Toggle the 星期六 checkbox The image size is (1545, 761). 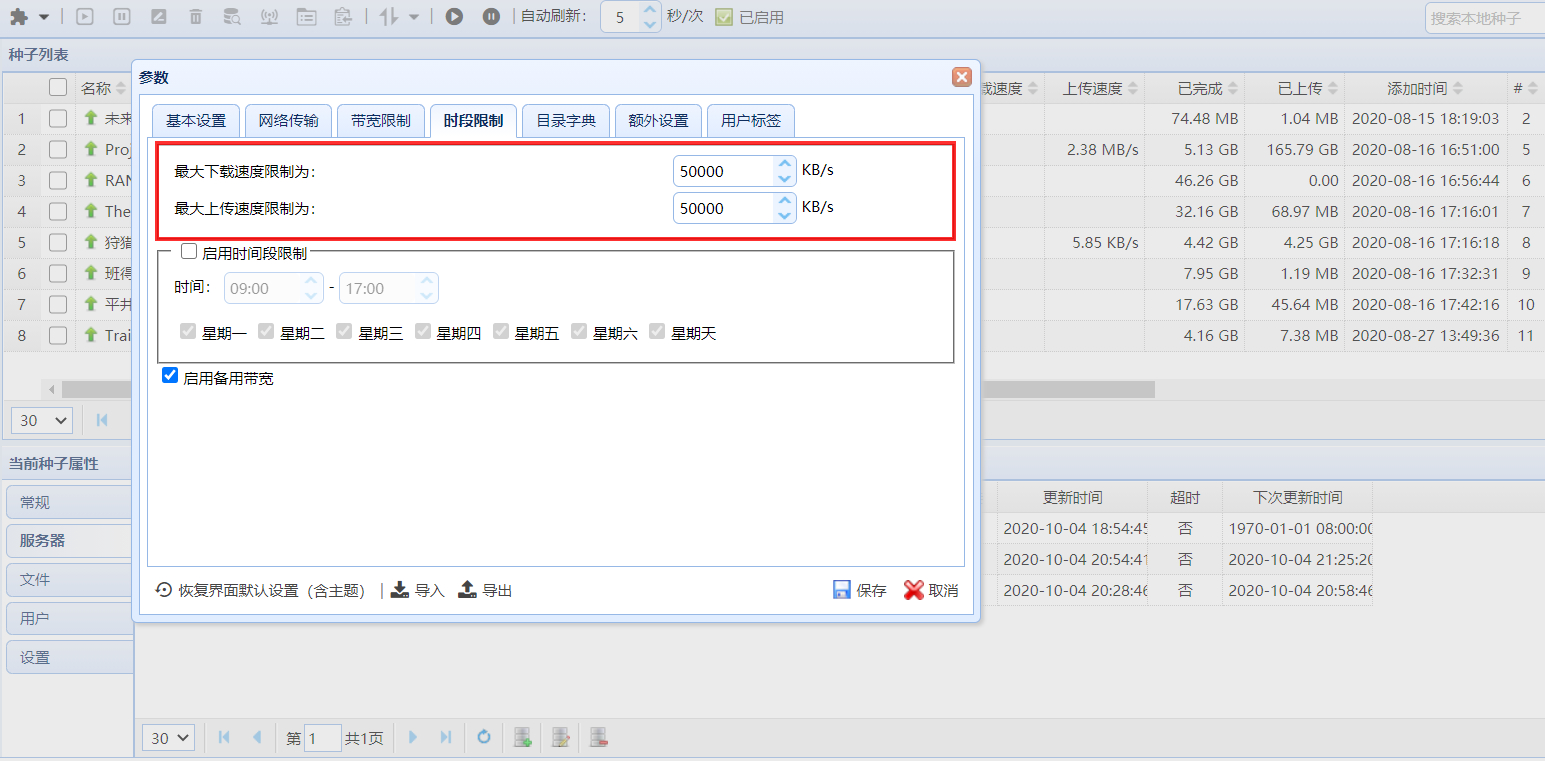coord(579,331)
